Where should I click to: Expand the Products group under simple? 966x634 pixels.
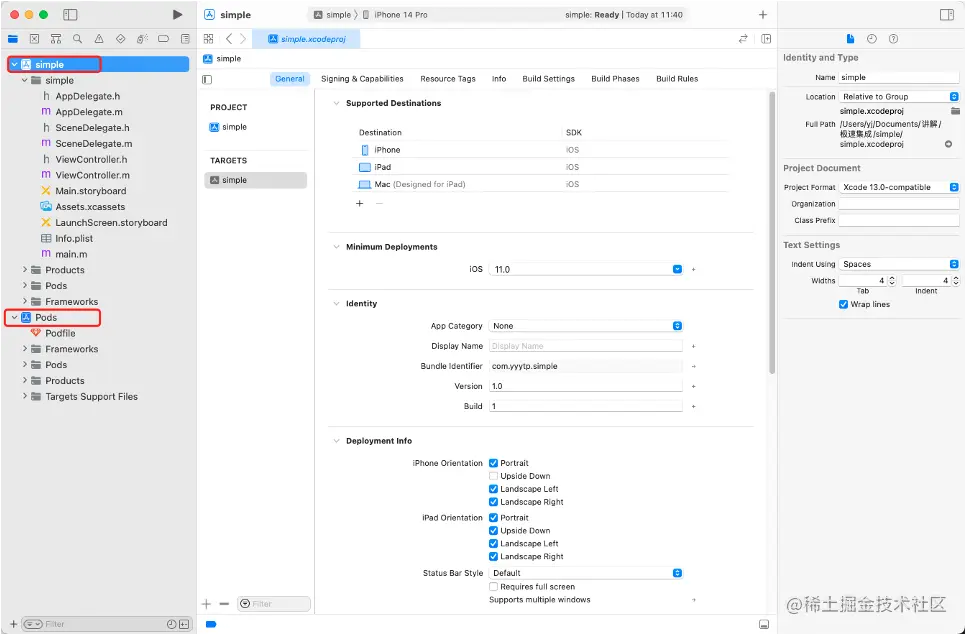[x=25, y=270]
